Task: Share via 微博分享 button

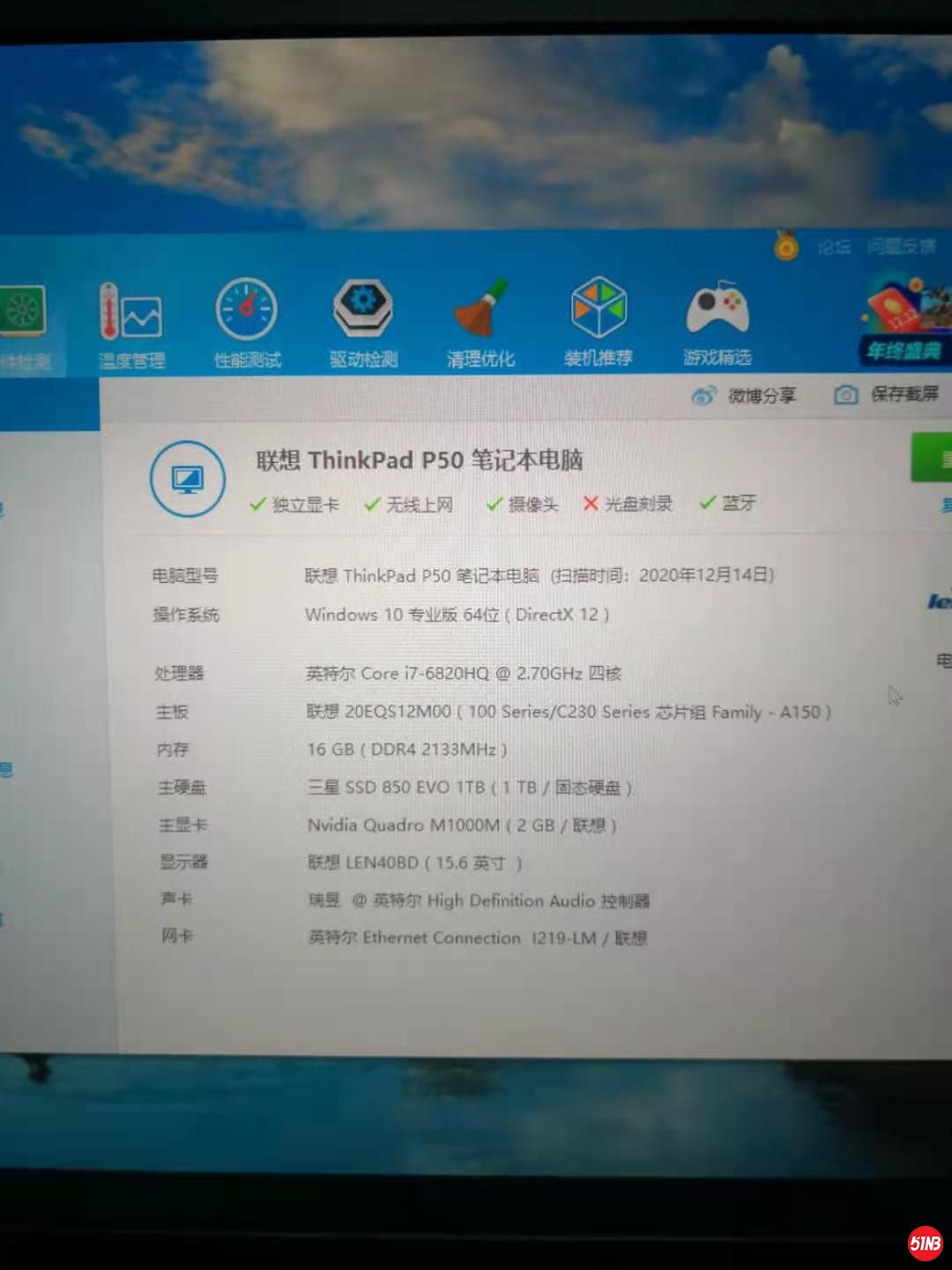Action: 744,396
